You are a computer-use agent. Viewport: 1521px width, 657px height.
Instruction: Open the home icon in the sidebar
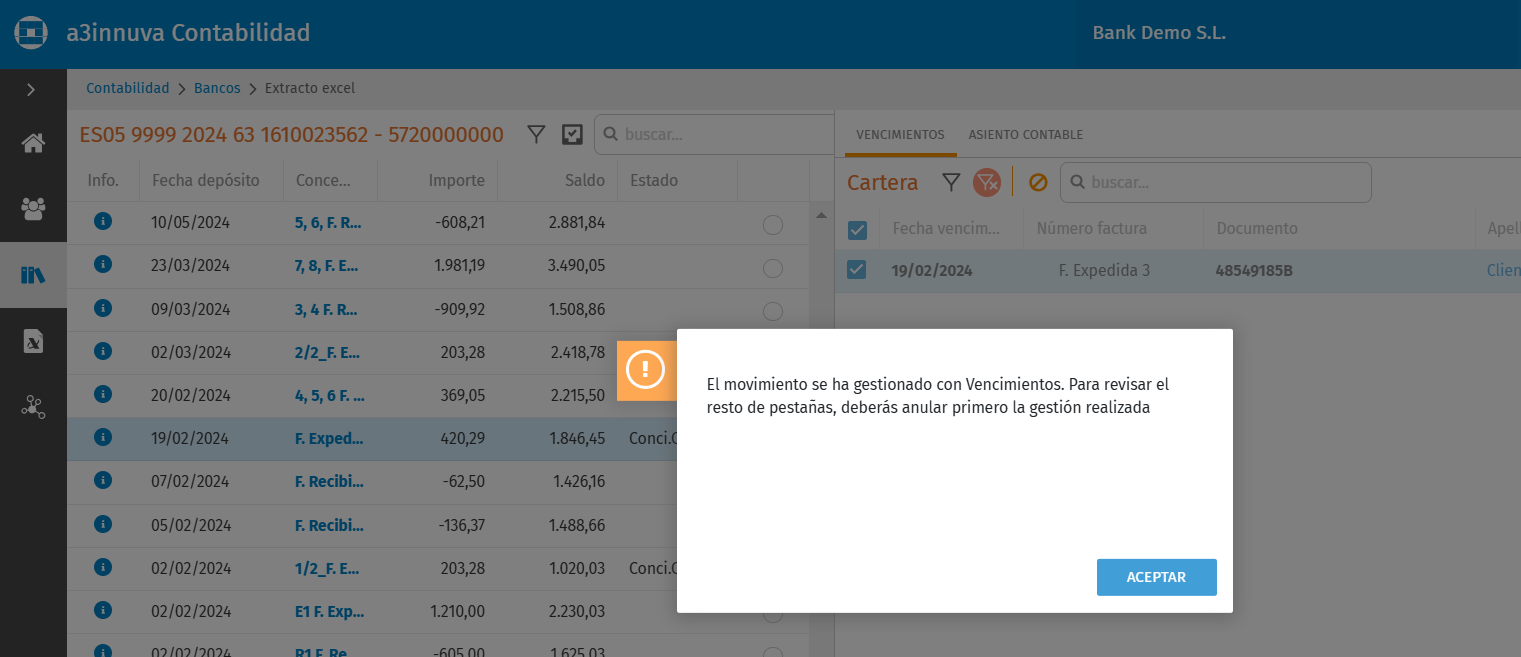coord(33,143)
